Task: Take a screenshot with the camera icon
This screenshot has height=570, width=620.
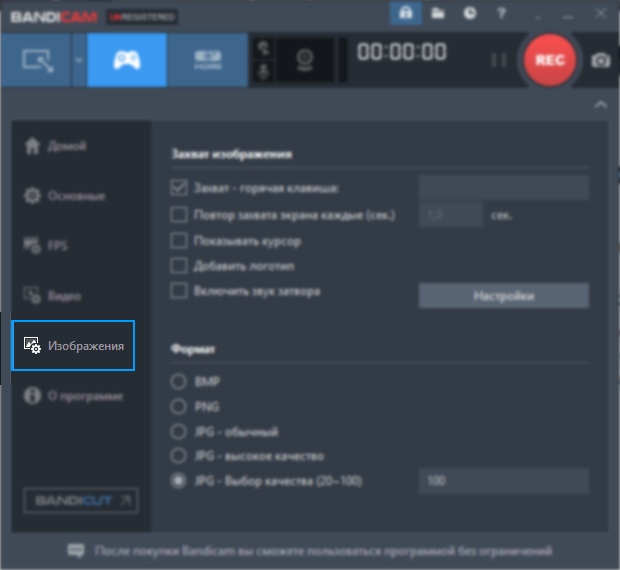Action: (x=601, y=60)
